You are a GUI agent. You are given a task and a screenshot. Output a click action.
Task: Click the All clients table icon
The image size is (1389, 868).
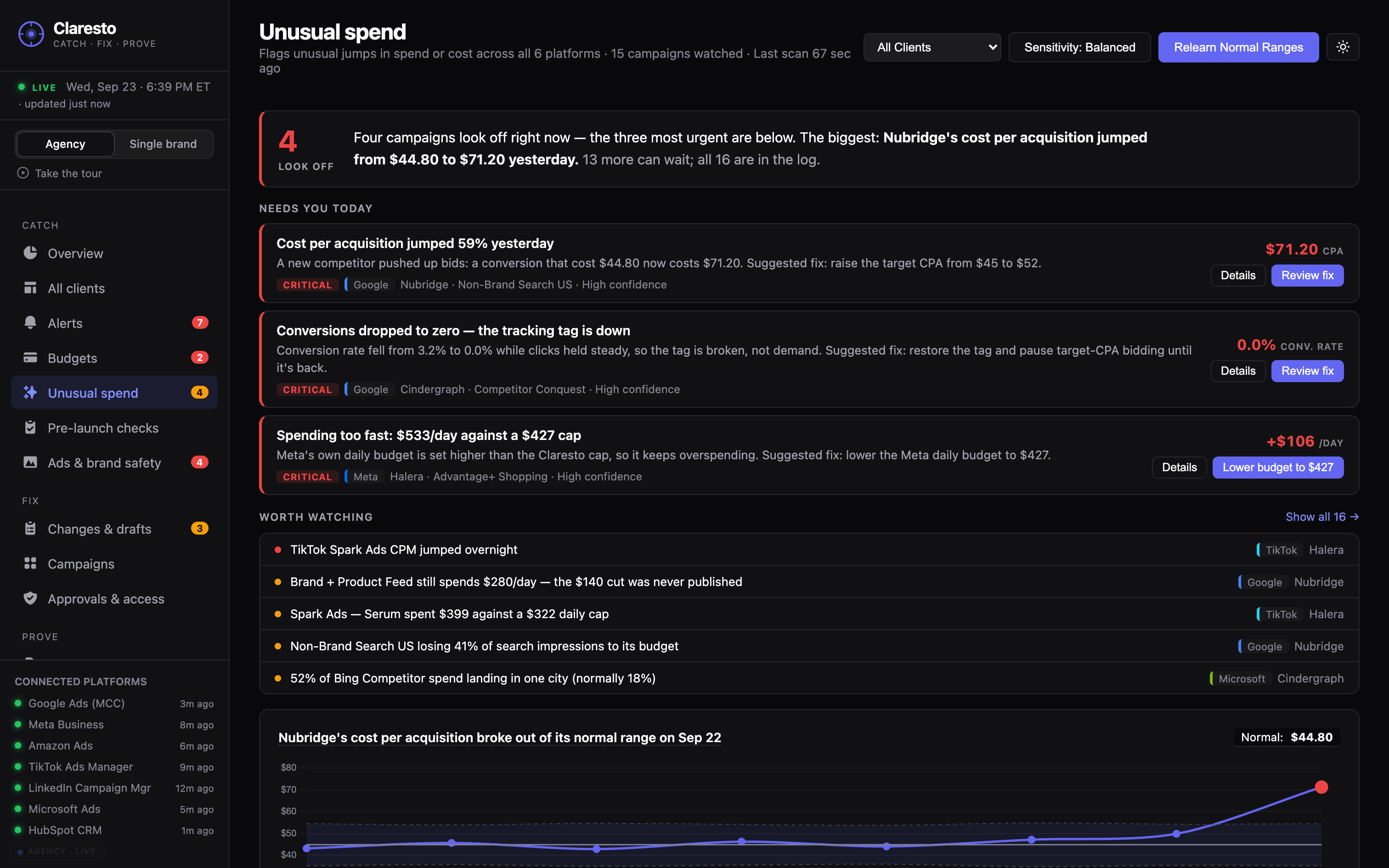click(x=30, y=288)
